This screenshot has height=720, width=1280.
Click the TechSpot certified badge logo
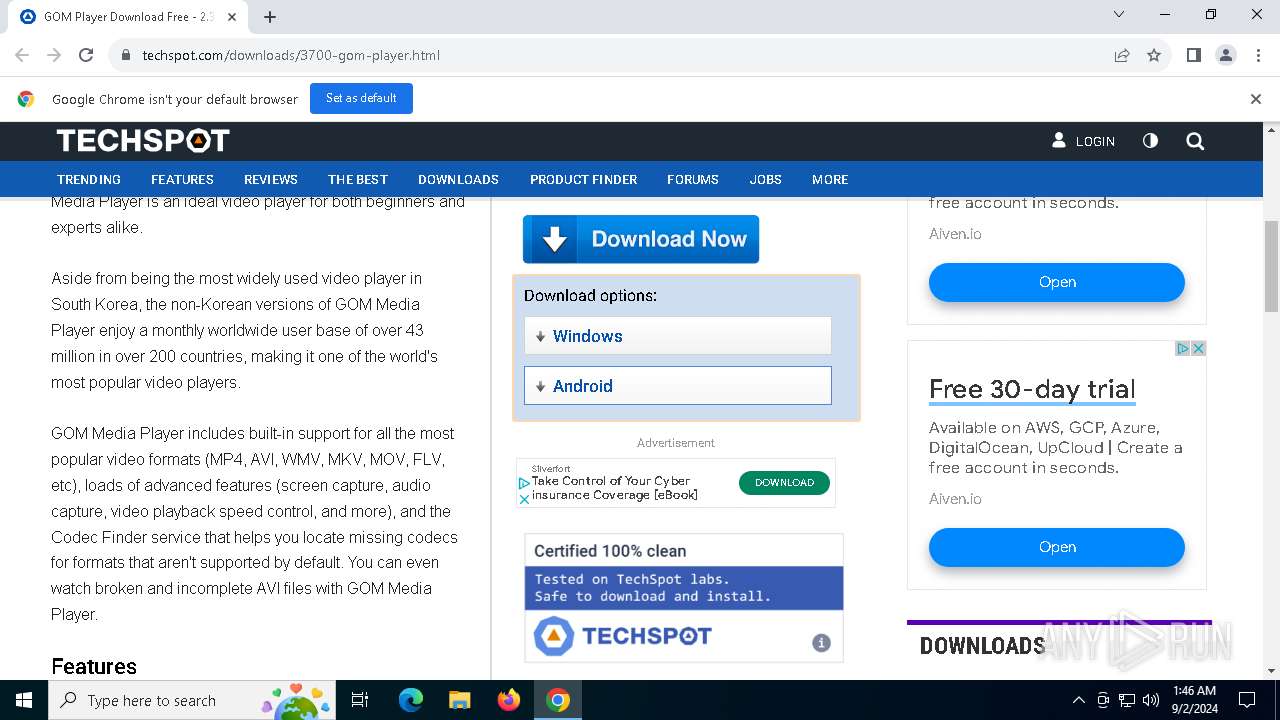[x=622, y=636]
